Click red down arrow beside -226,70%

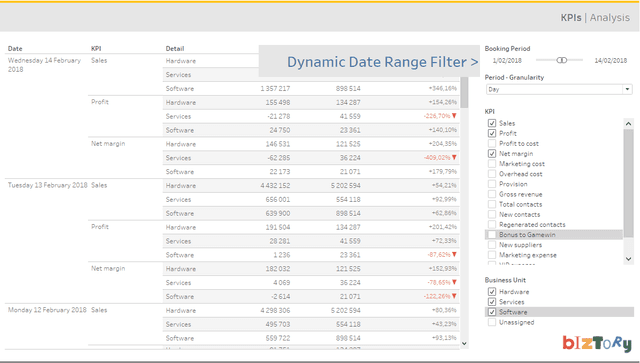[x=454, y=116]
